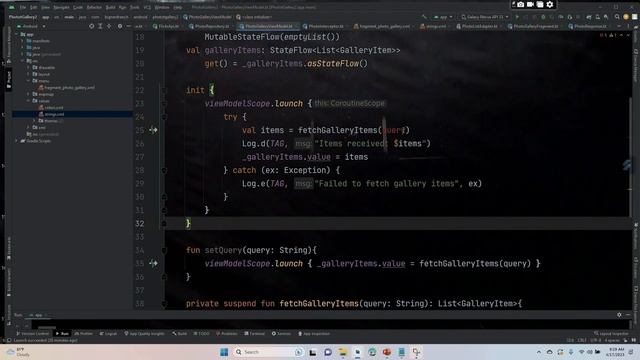This screenshot has width=640, height=360.
Task: Fold the setQuery function at line 34
Action: (x=164, y=250)
